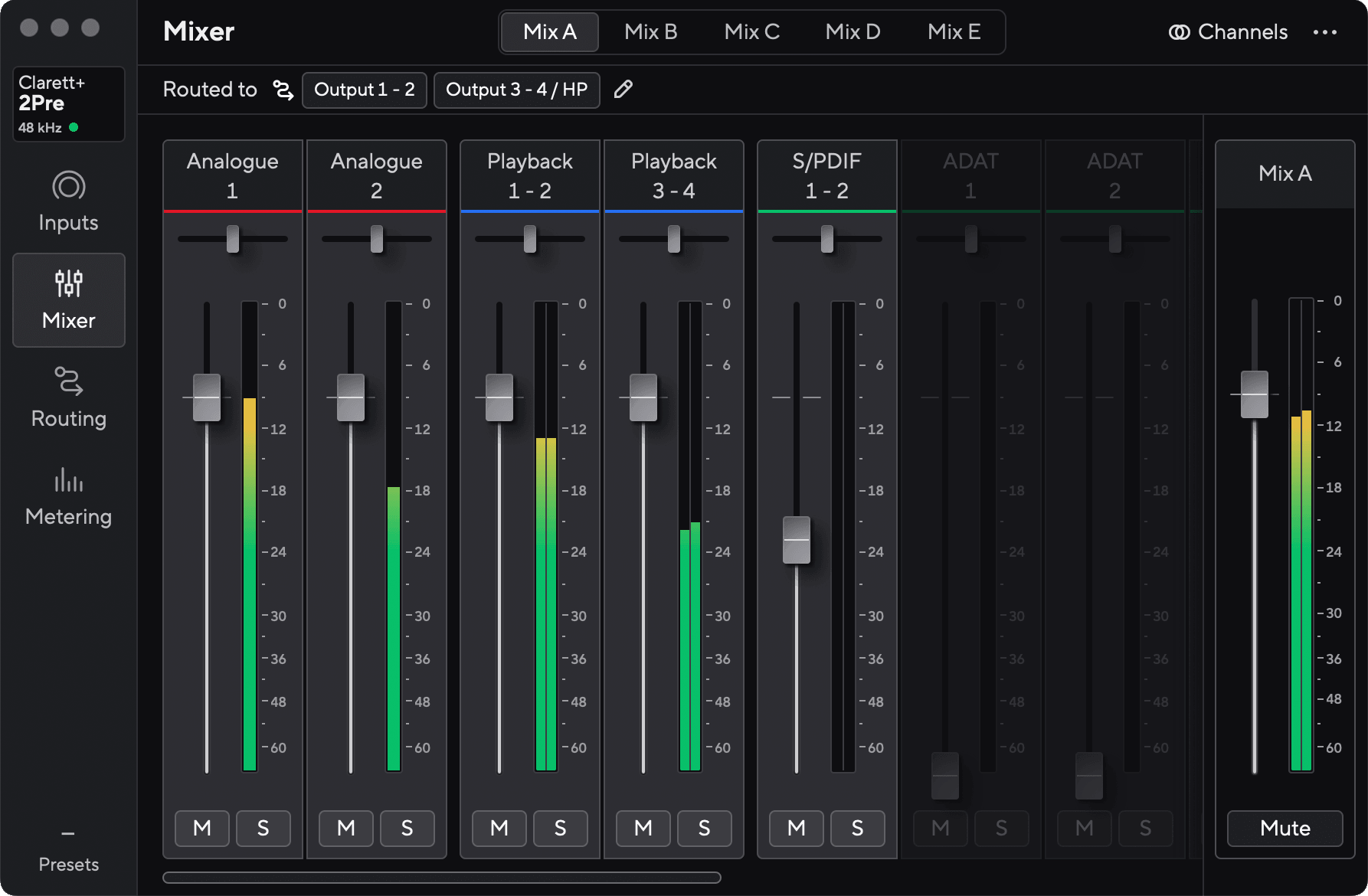Click the Analogue 1 volume fader handle
1368x896 pixels.
207,397
